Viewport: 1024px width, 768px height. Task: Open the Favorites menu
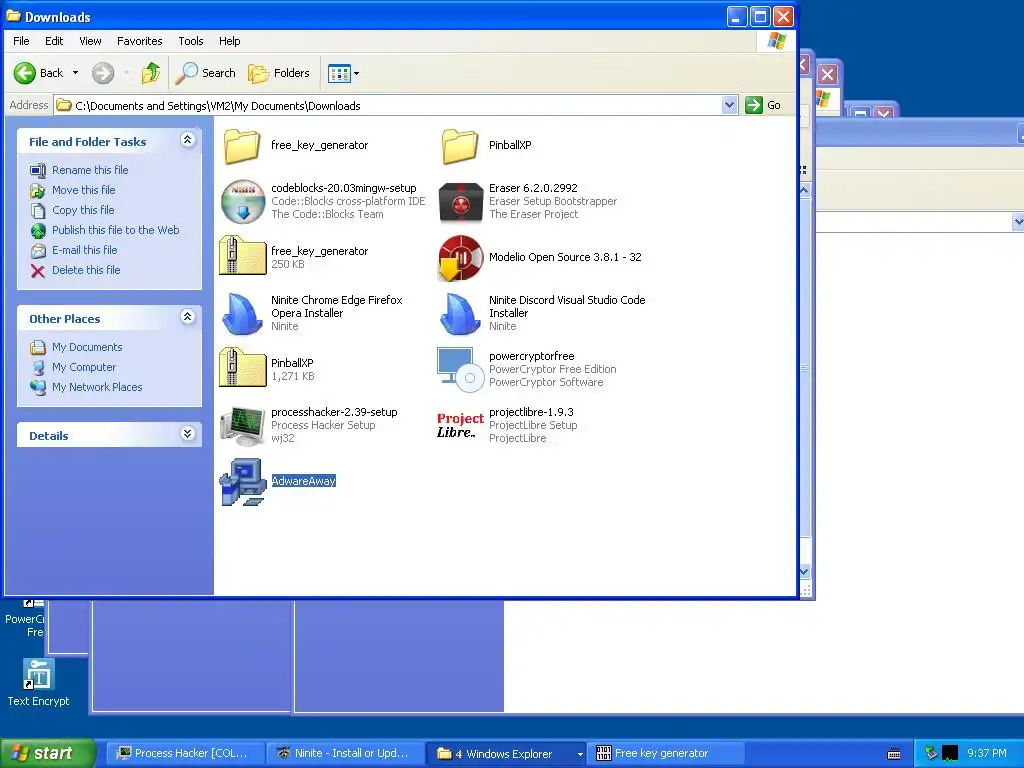(140, 41)
